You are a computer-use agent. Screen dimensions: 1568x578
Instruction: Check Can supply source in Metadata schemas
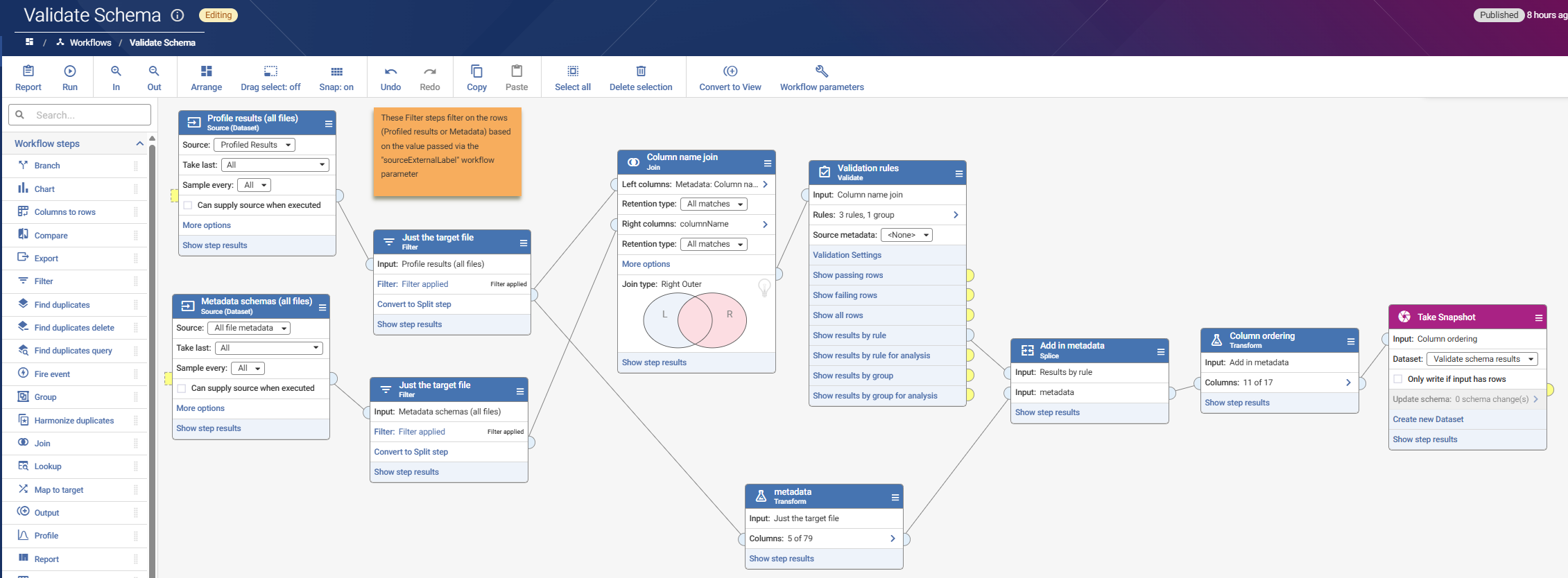tap(181, 388)
